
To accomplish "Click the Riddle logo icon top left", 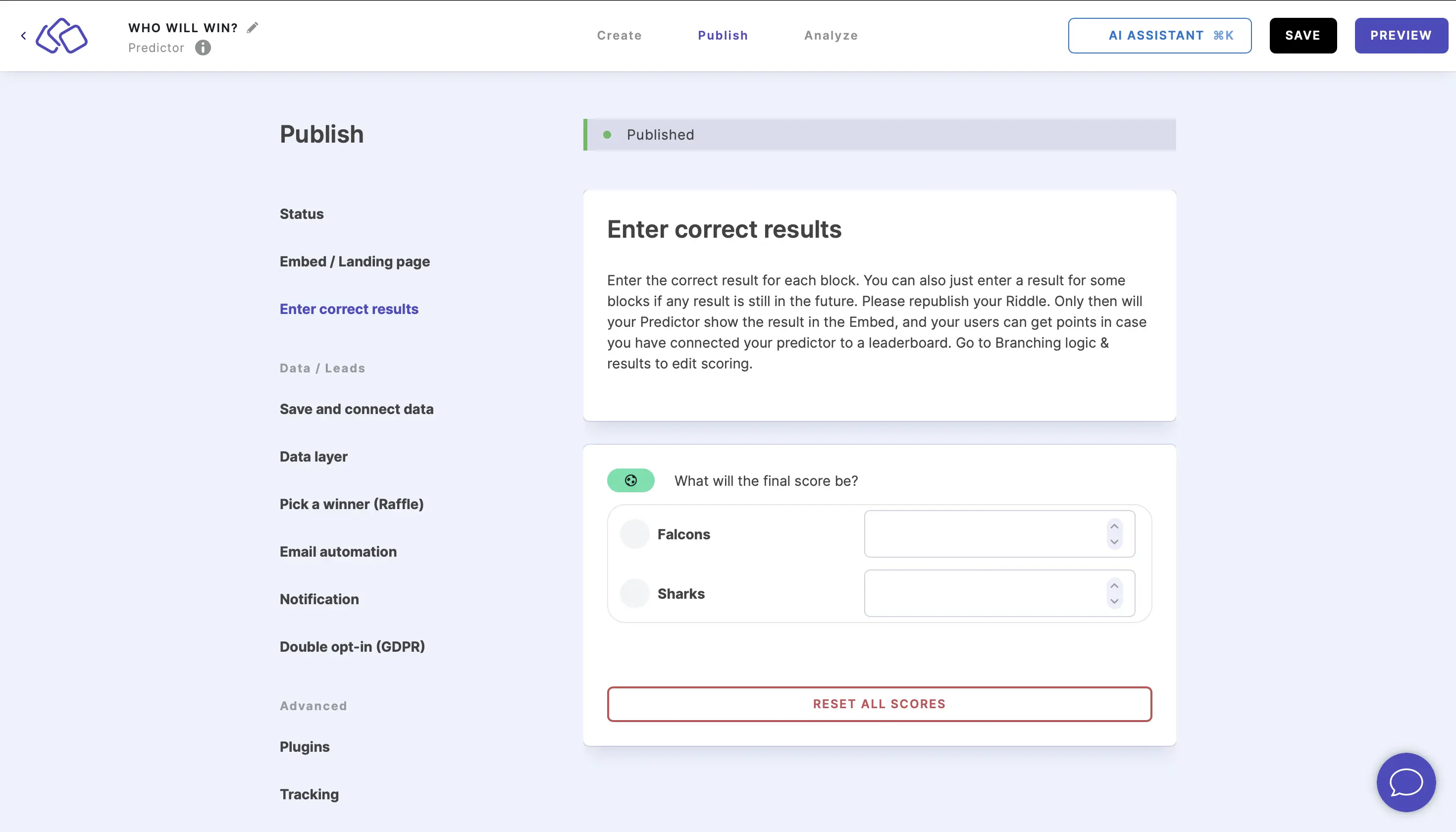I will pos(61,35).
